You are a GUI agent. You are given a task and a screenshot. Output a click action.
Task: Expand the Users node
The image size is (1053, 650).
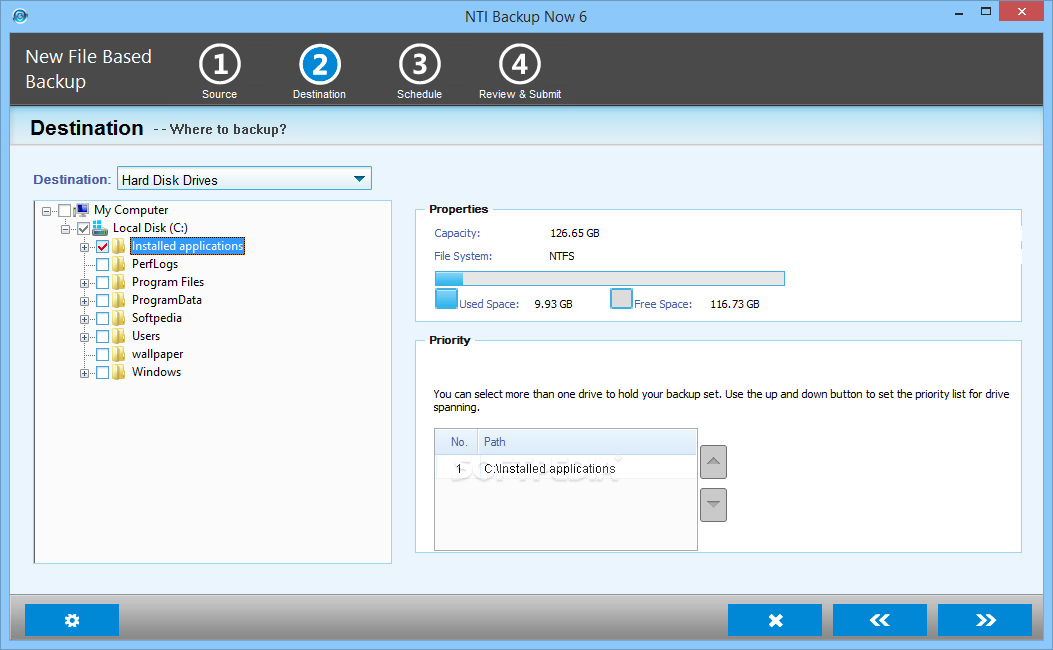coord(85,337)
